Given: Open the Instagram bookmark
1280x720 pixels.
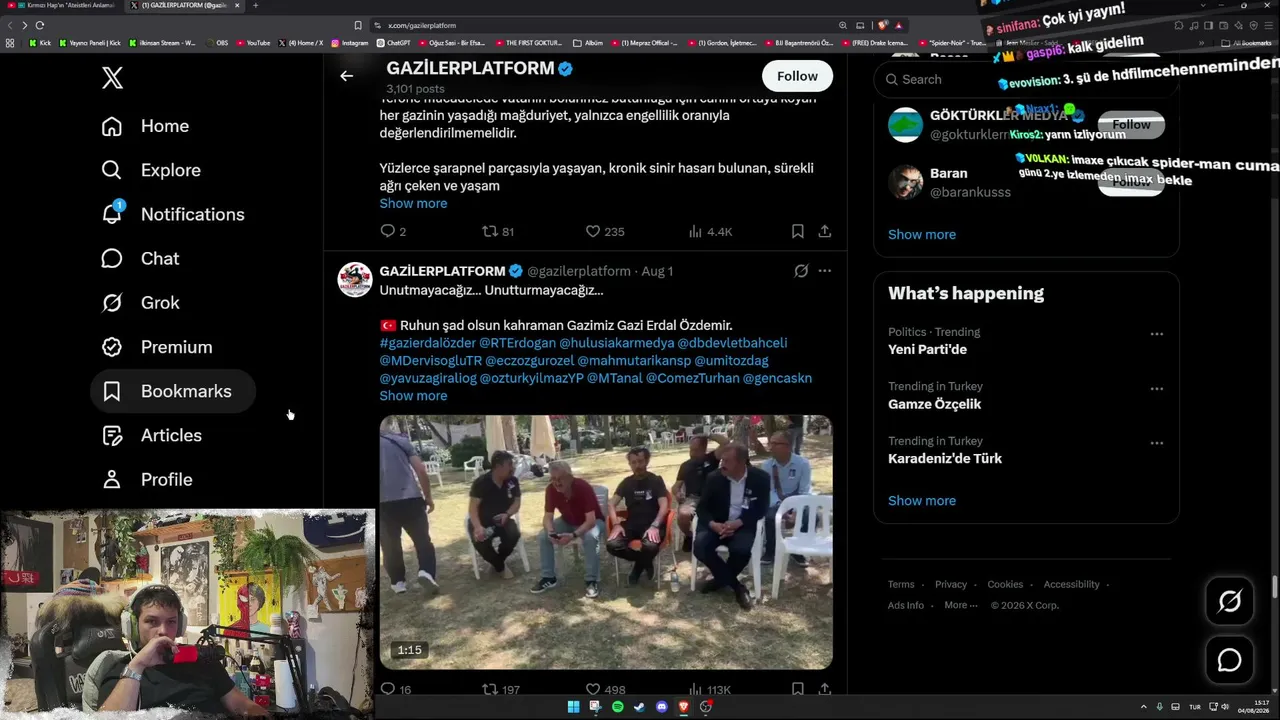Looking at the screenshot, I should click(x=350, y=43).
